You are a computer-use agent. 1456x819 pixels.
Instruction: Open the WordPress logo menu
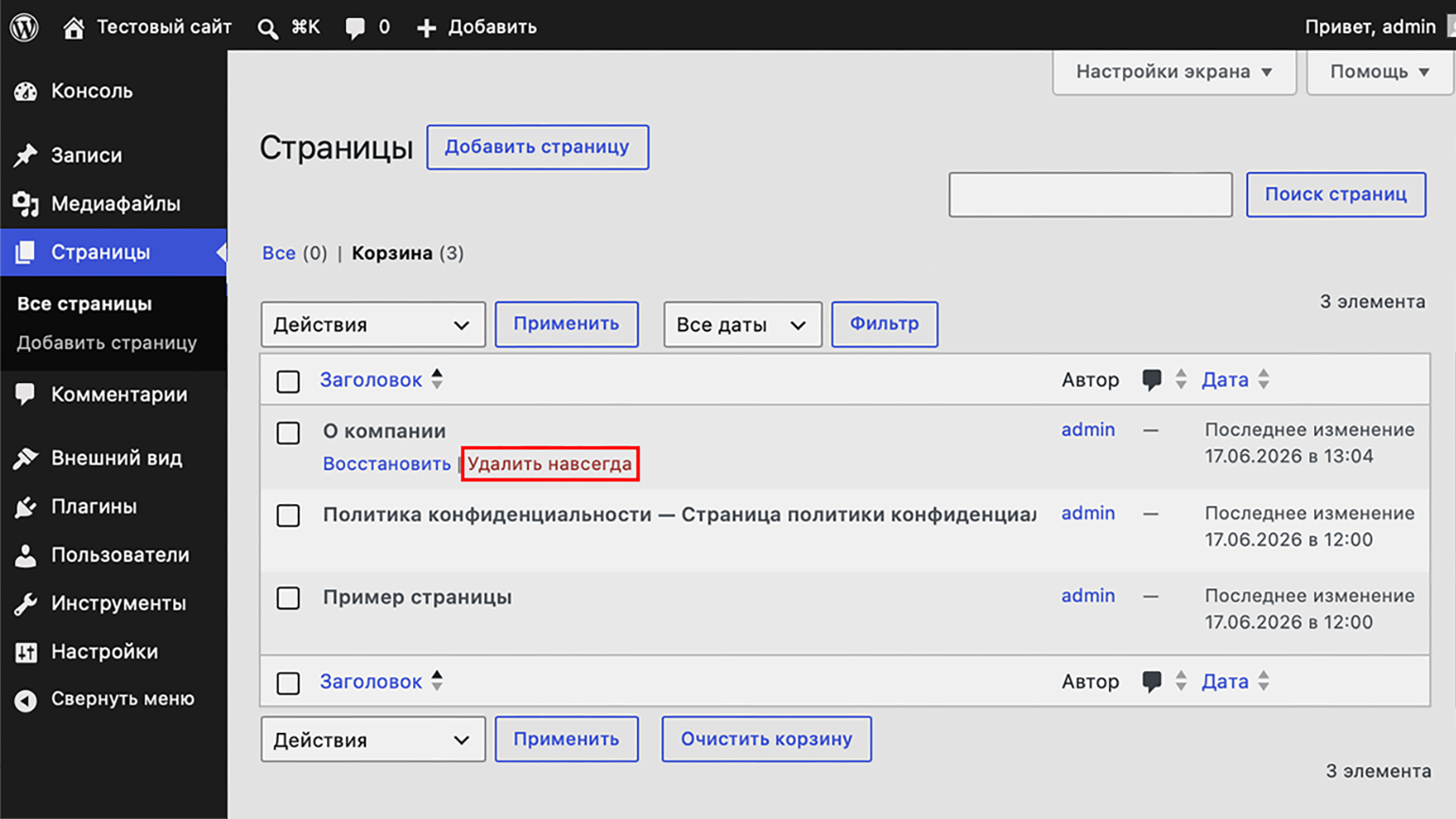(25, 26)
